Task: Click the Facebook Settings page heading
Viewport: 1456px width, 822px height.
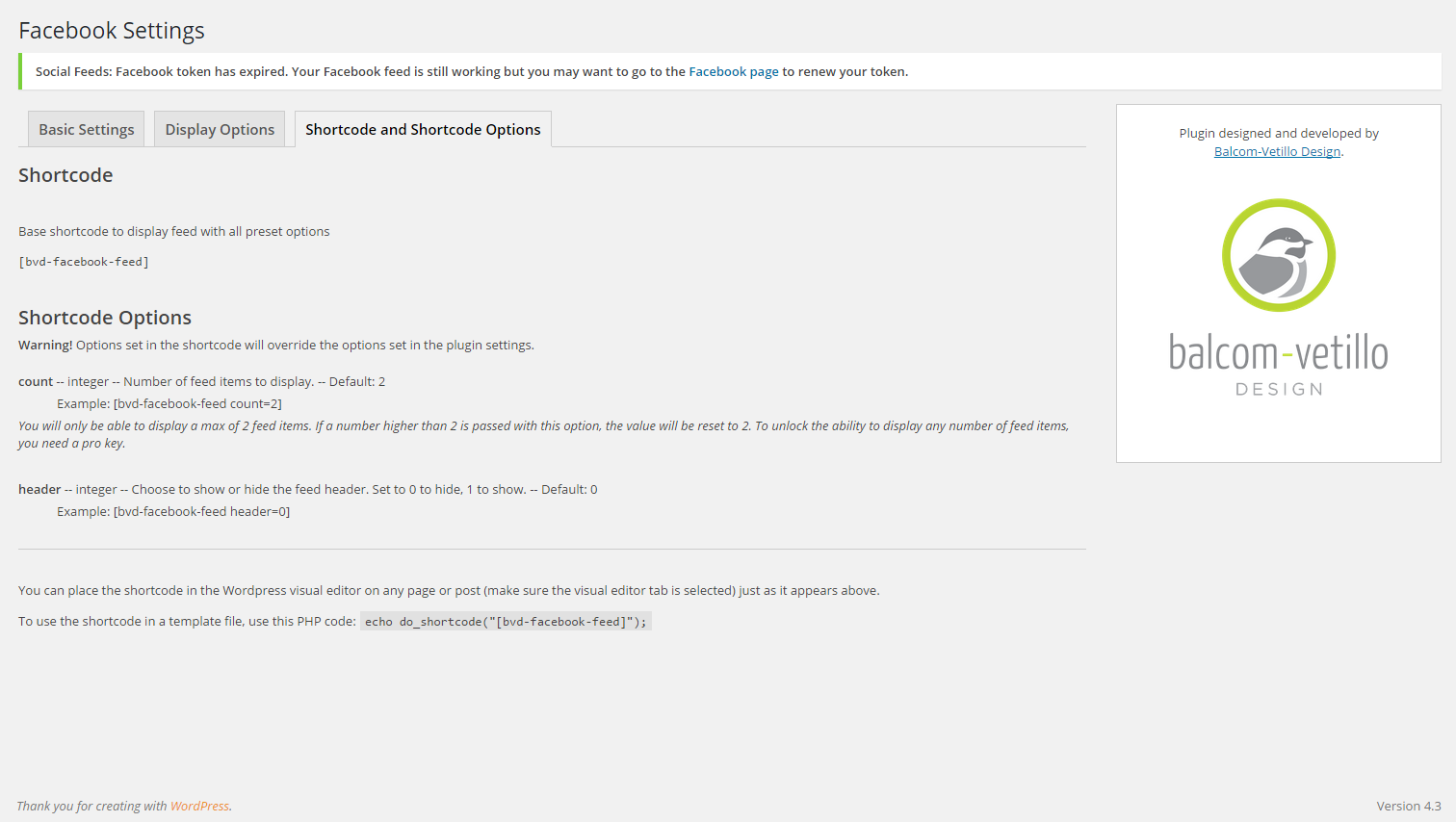Action: click(112, 31)
